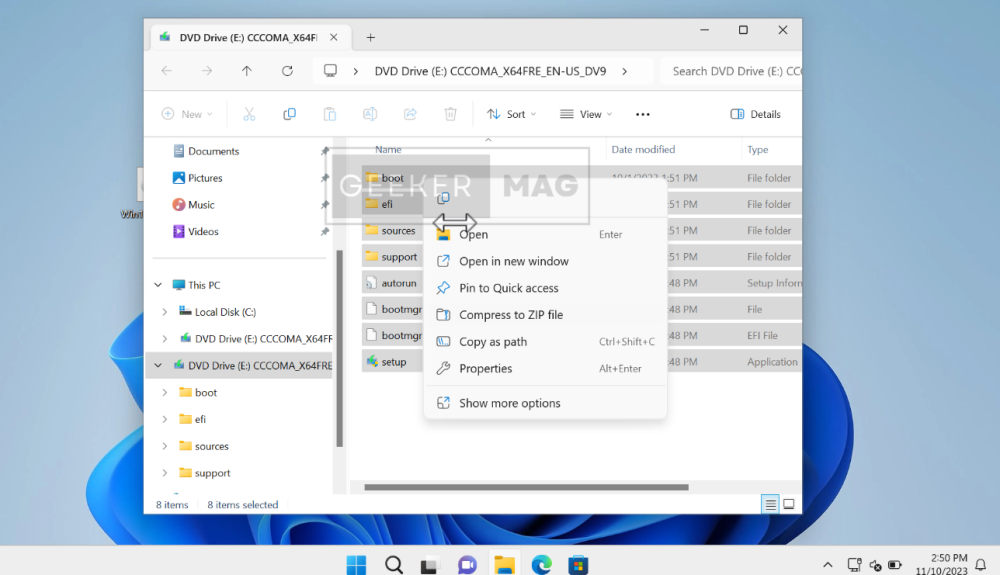1000x575 pixels.
Task: Expand the support folder in navigation tree
Action: pyautogui.click(x=165, y=473)
